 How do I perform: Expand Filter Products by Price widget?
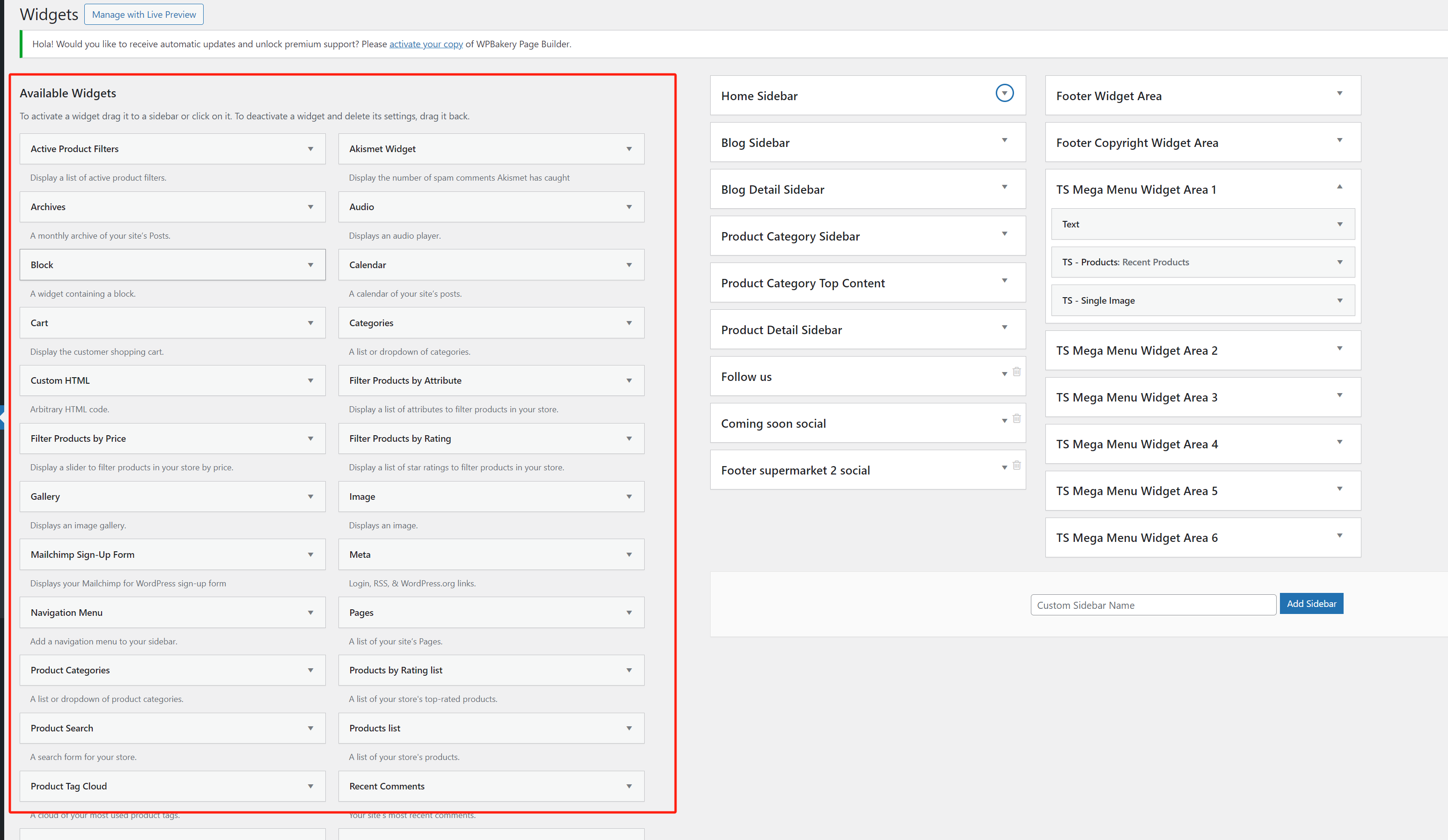[x=310, y=438]
